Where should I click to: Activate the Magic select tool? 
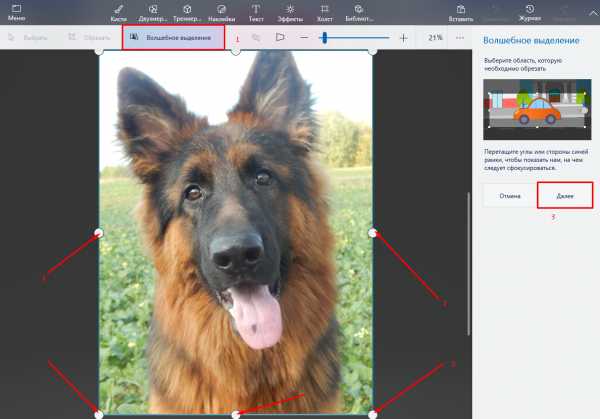[173, 38]
